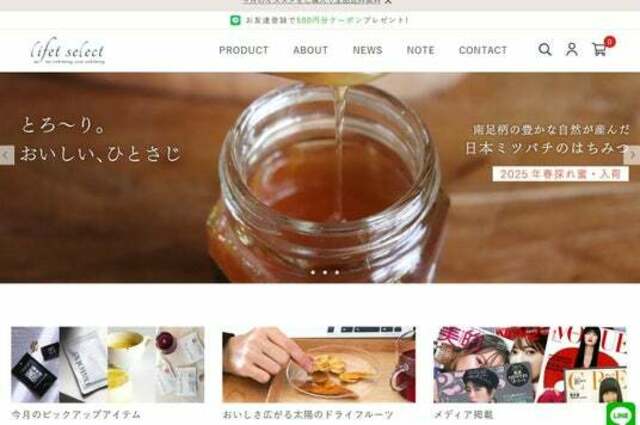The image size is (640, 425).
Task: Click the lifet select logo
Action: 68,51
